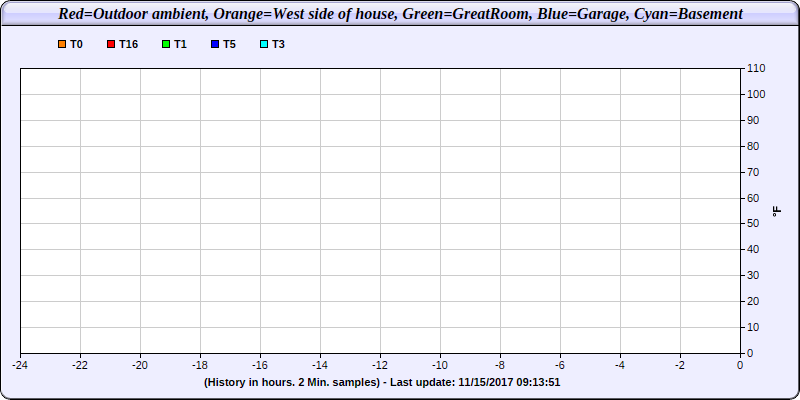Image resolution: width=800 pixels, height=400 pixels.
Task: Click the -12 hour x-axis label
Action: 380,365
